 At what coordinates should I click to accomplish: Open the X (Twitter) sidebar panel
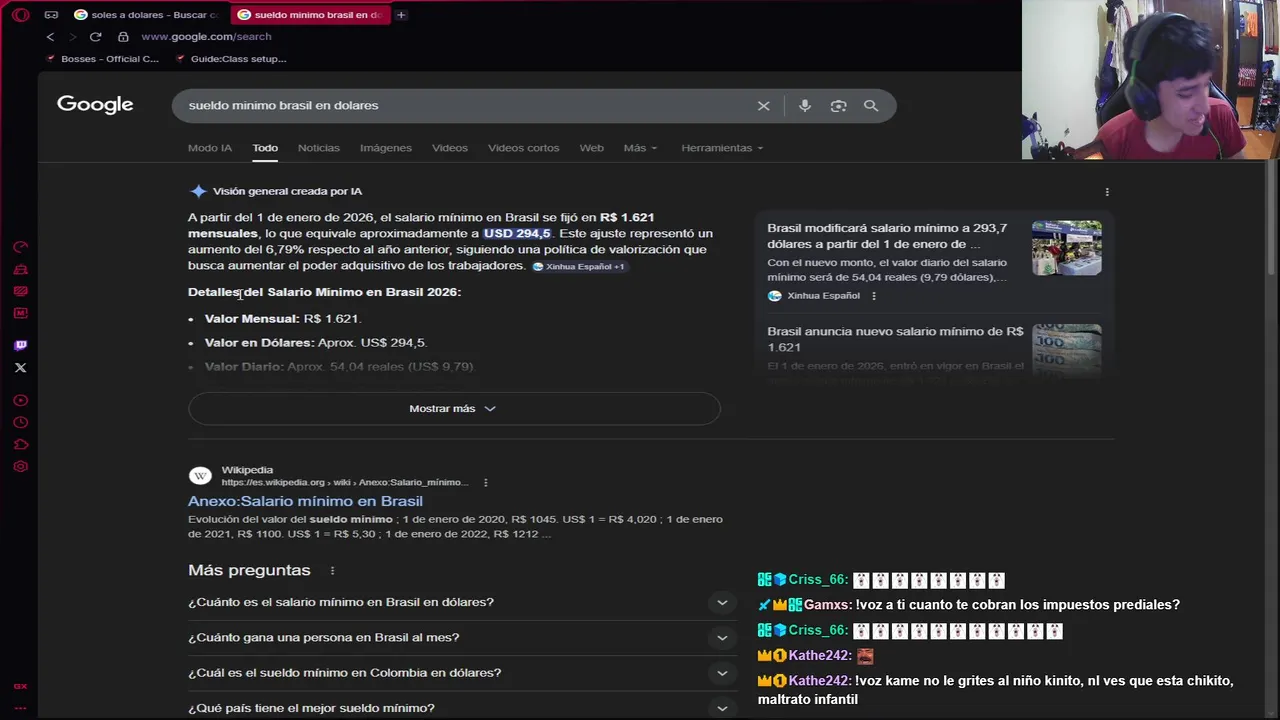[x=20, y=367]
